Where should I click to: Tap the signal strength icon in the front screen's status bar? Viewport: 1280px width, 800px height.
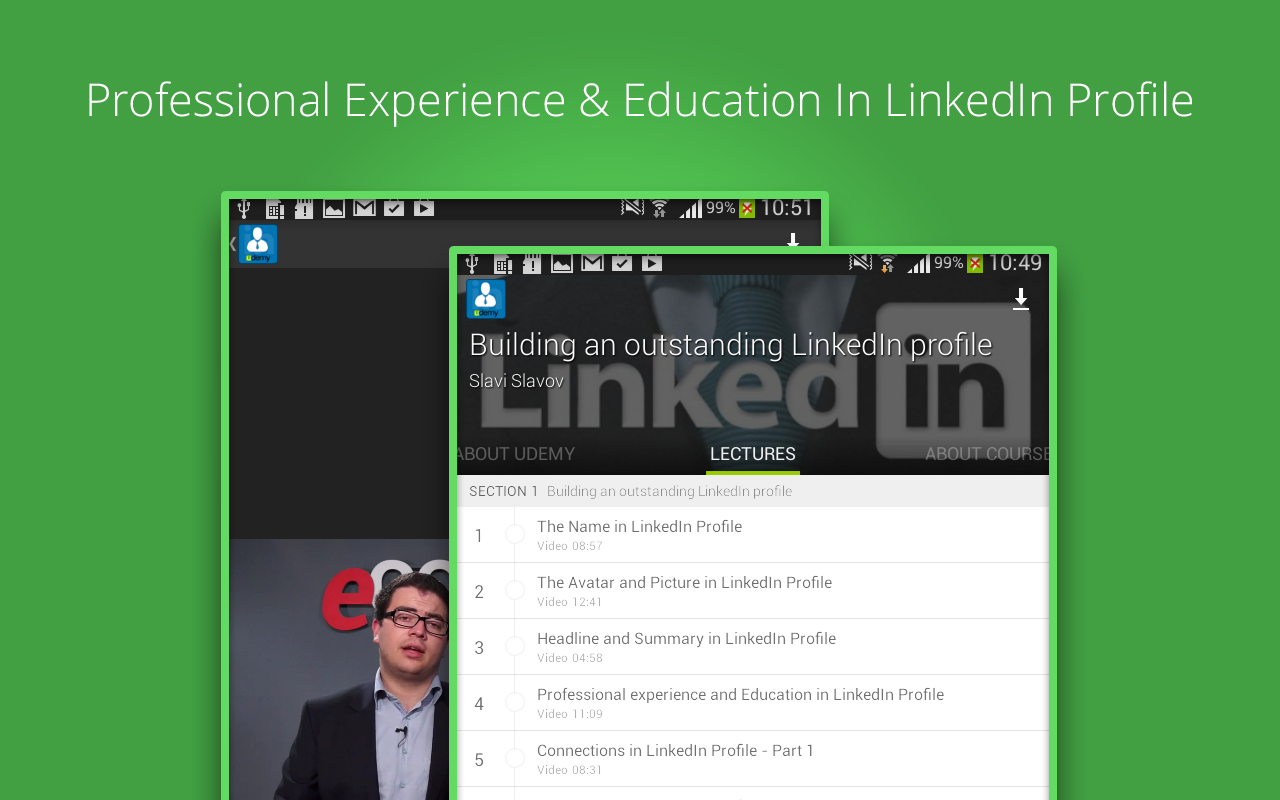[x=918, y=263]
